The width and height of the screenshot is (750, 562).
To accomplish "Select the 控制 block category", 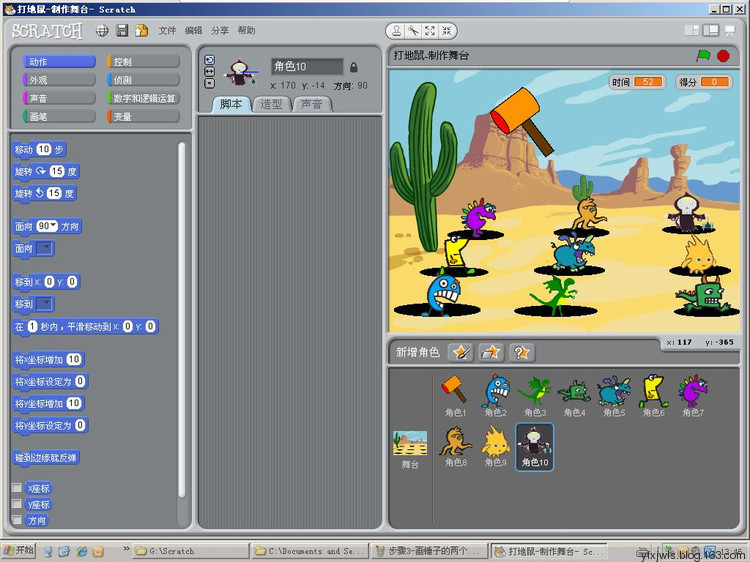I will click(143, 62).
